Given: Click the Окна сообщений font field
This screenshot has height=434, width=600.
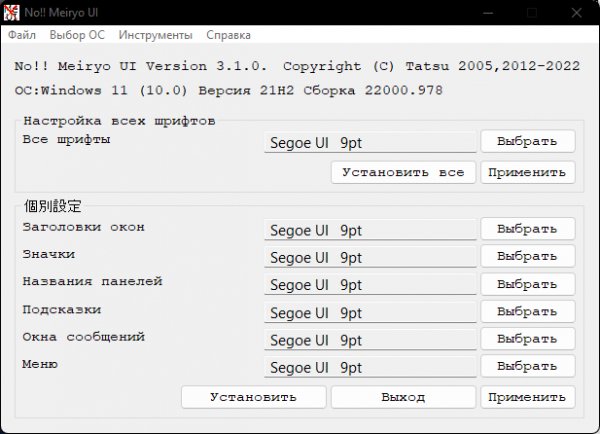Looking at the screenshot, I should [370, 340].
